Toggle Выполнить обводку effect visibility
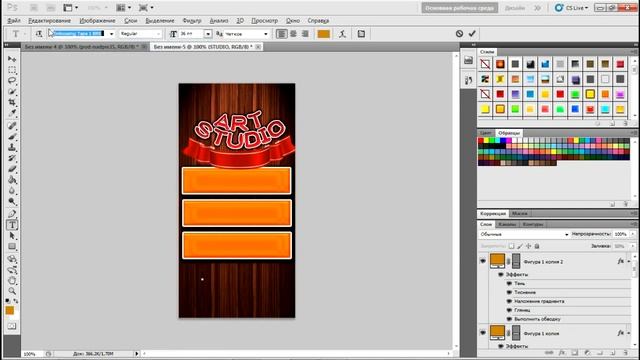 tap(509, 319)
